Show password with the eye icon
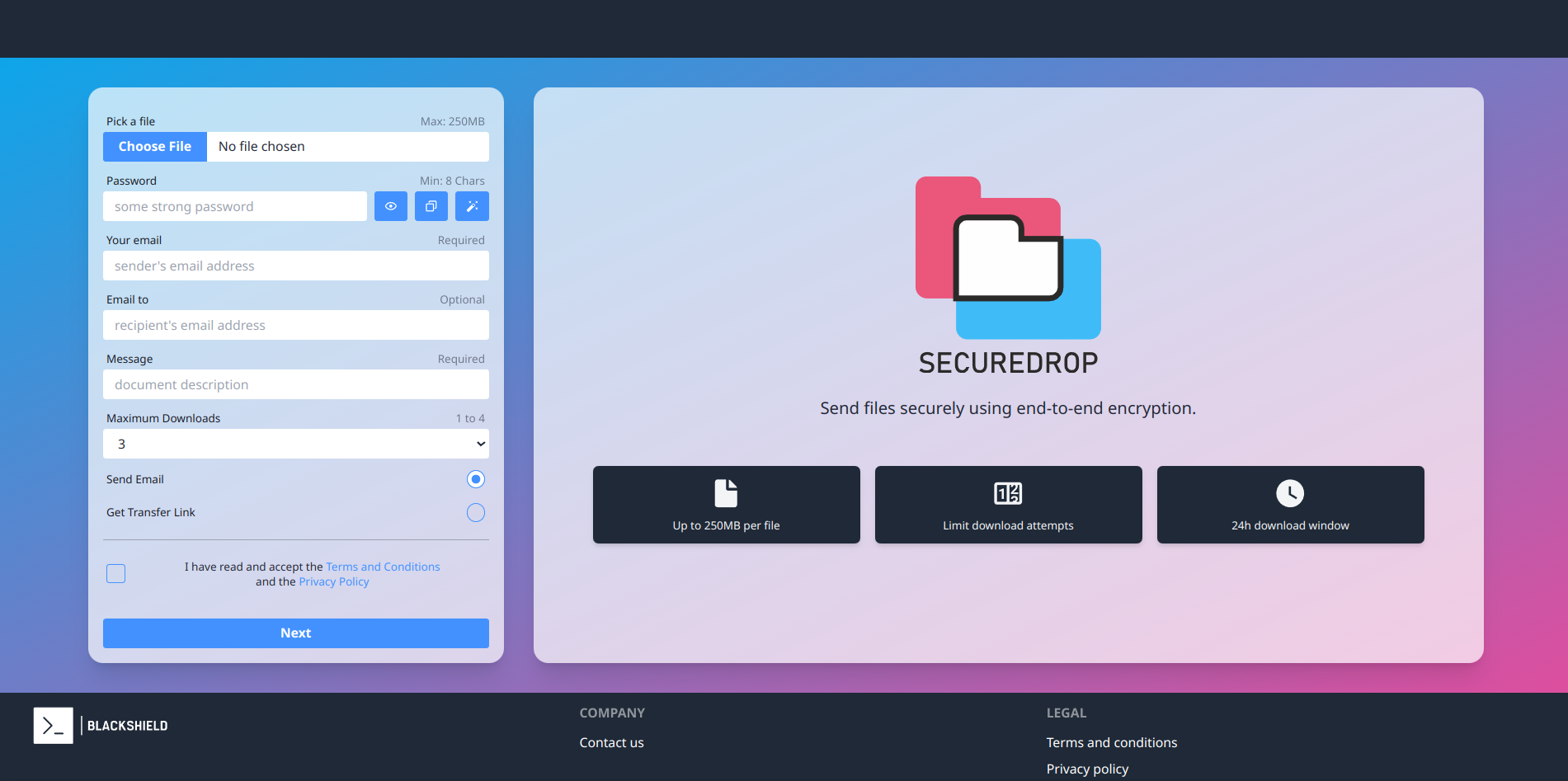Viewport: 1568px width, 781px height. (391, 206)
